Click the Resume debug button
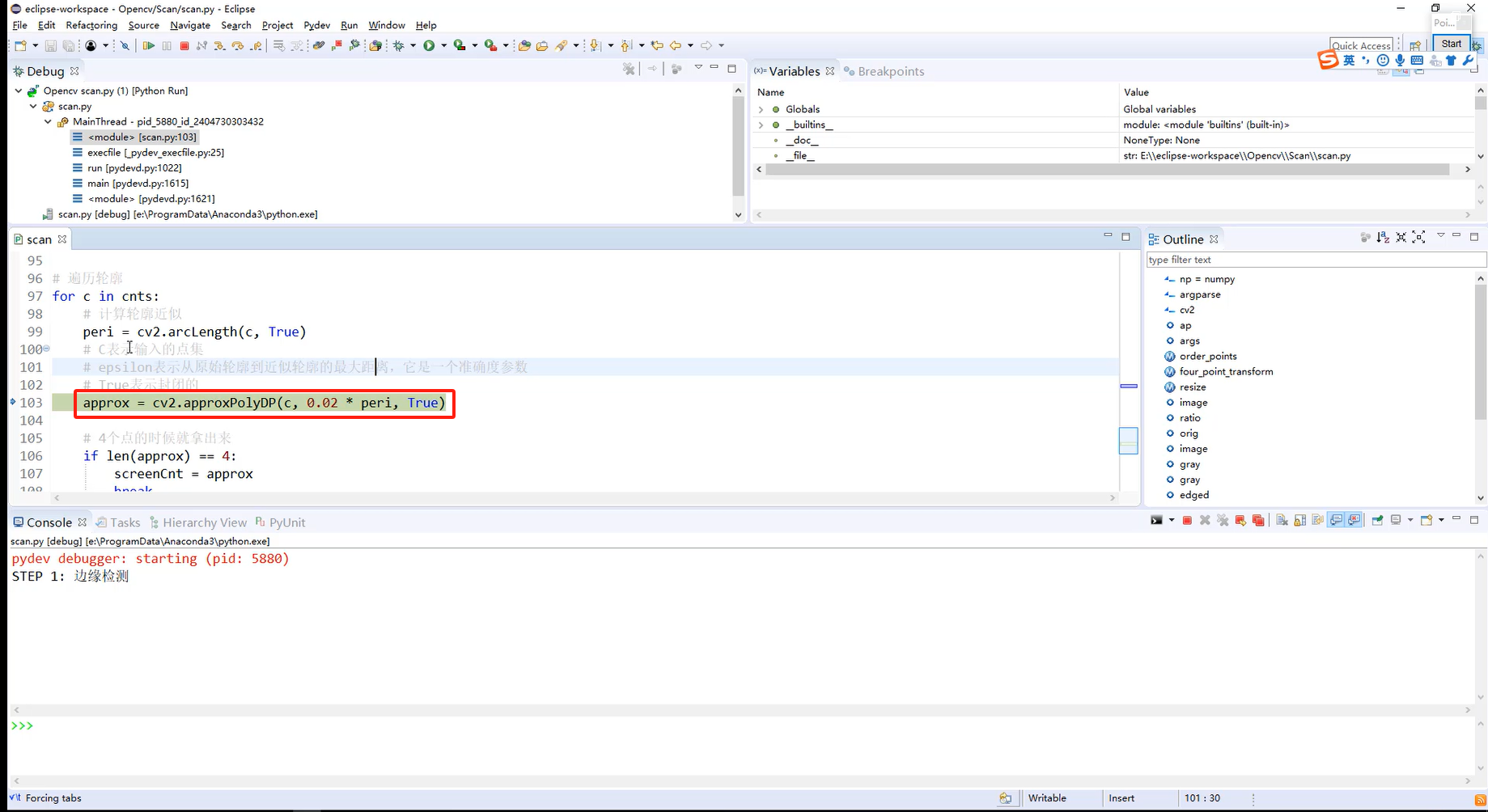The height and width of the screenshot is (812, 1488). (149, 46)
